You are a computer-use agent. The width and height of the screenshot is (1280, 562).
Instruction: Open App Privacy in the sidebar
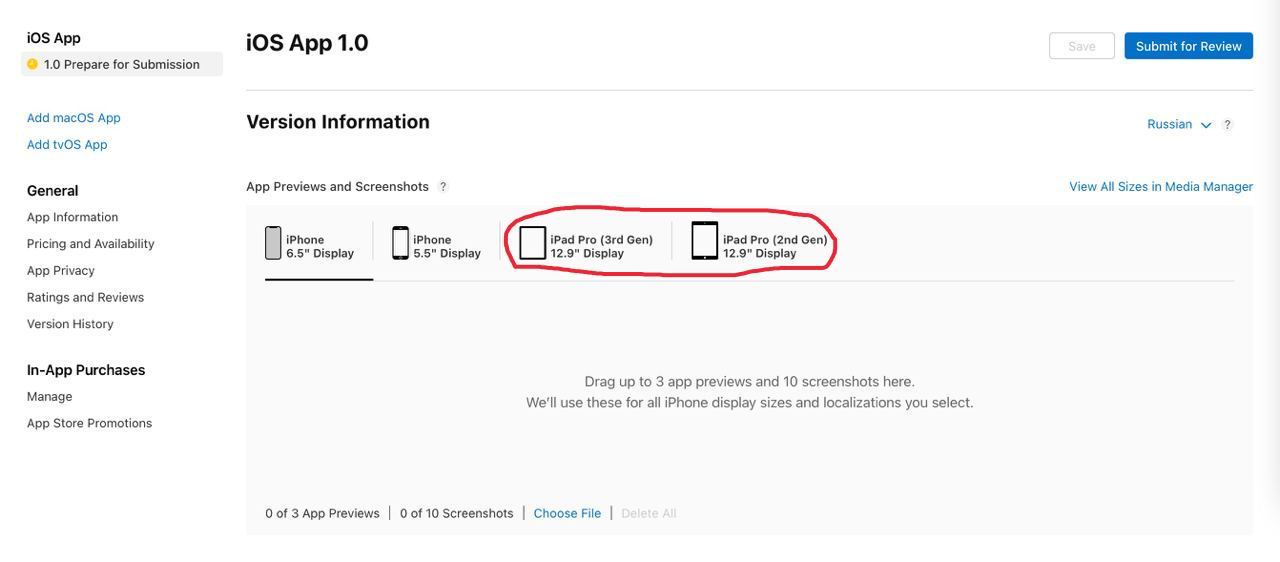(x=61, y=271)
